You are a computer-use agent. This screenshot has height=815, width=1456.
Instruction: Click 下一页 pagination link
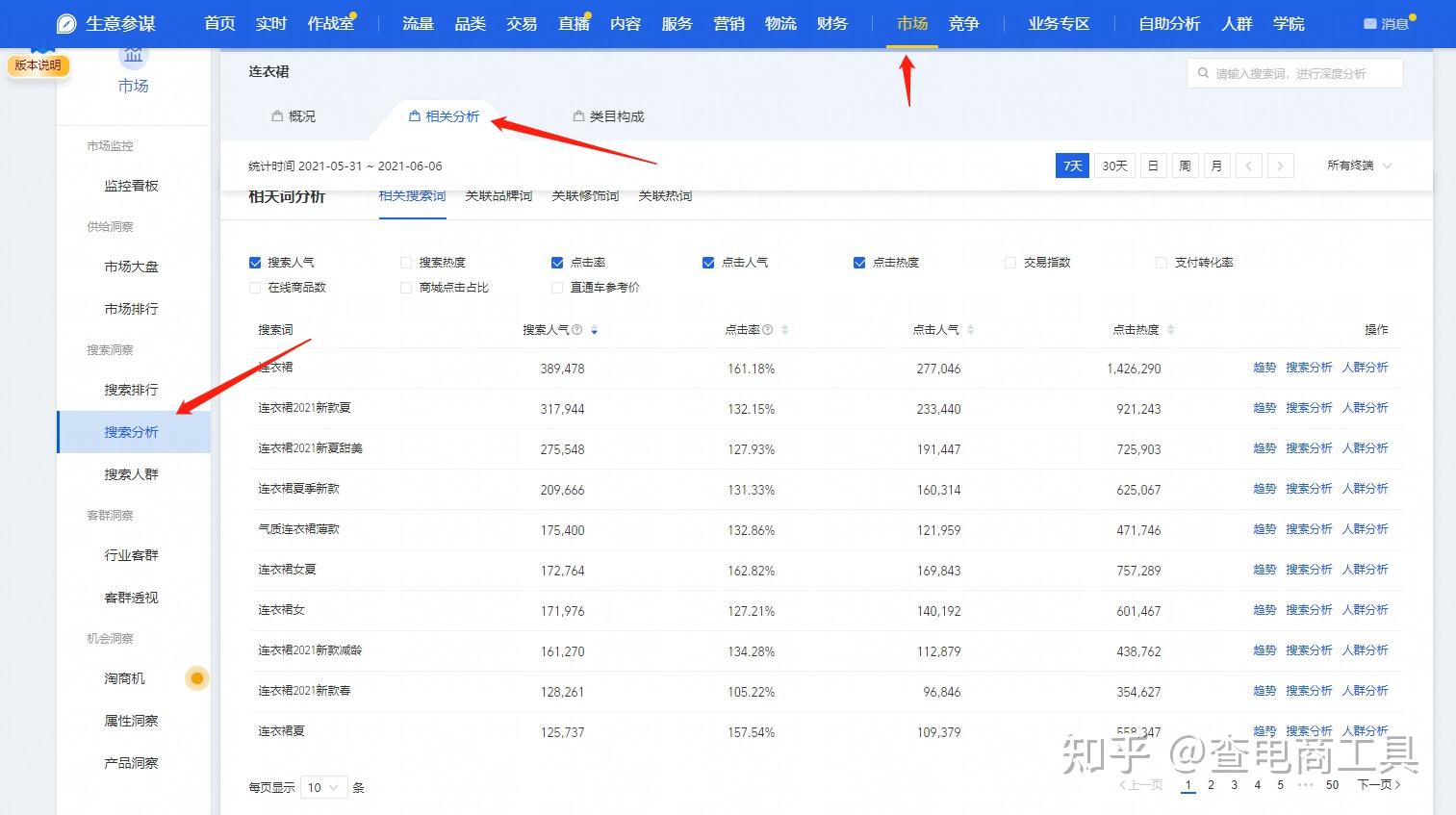(1378, 785)
